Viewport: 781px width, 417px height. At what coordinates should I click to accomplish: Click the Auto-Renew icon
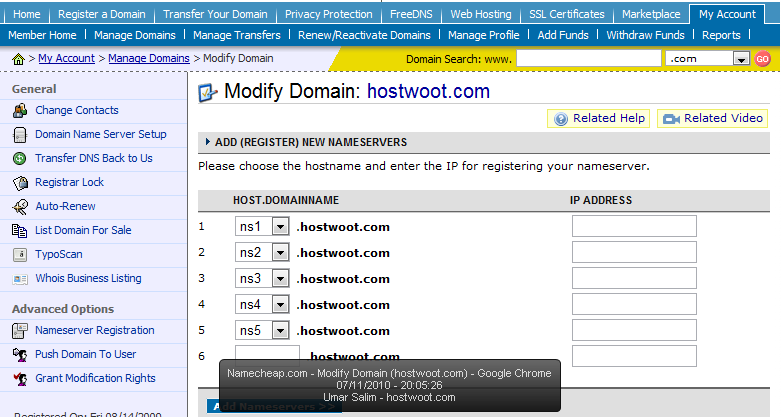(20, 206)
